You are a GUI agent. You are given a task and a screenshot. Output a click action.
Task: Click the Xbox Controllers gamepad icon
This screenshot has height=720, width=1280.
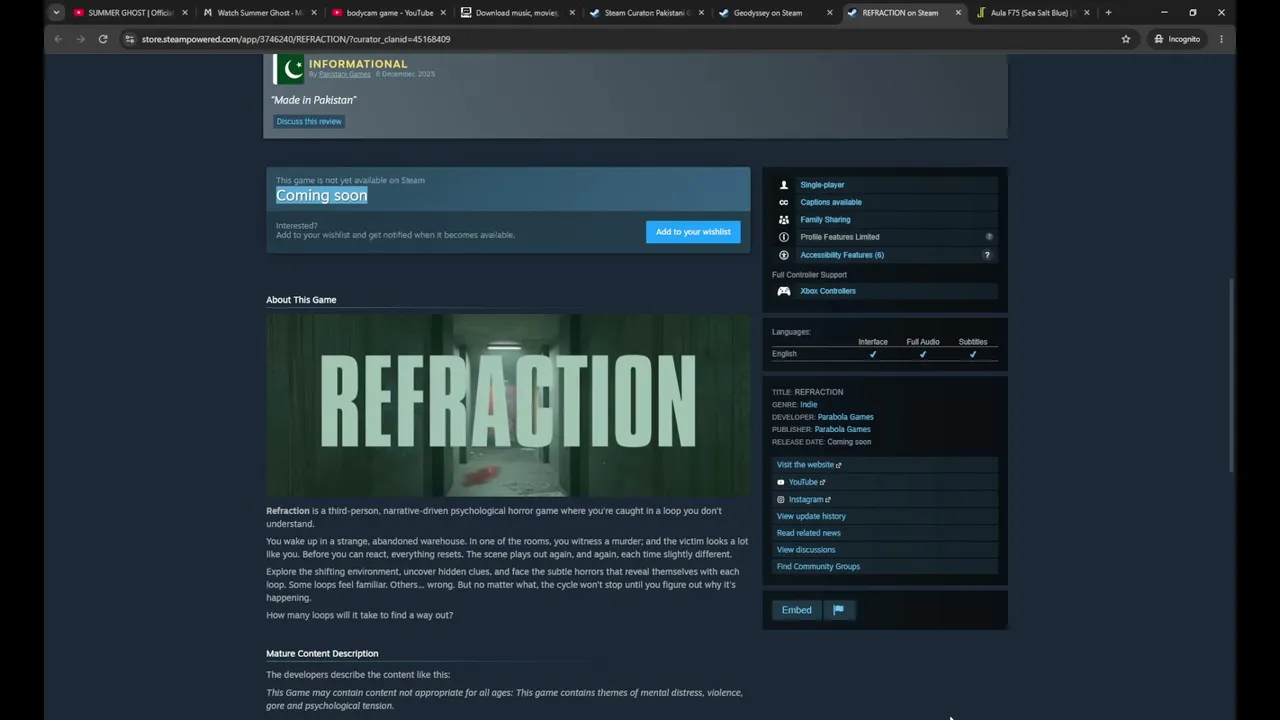[x=784, y=291]
